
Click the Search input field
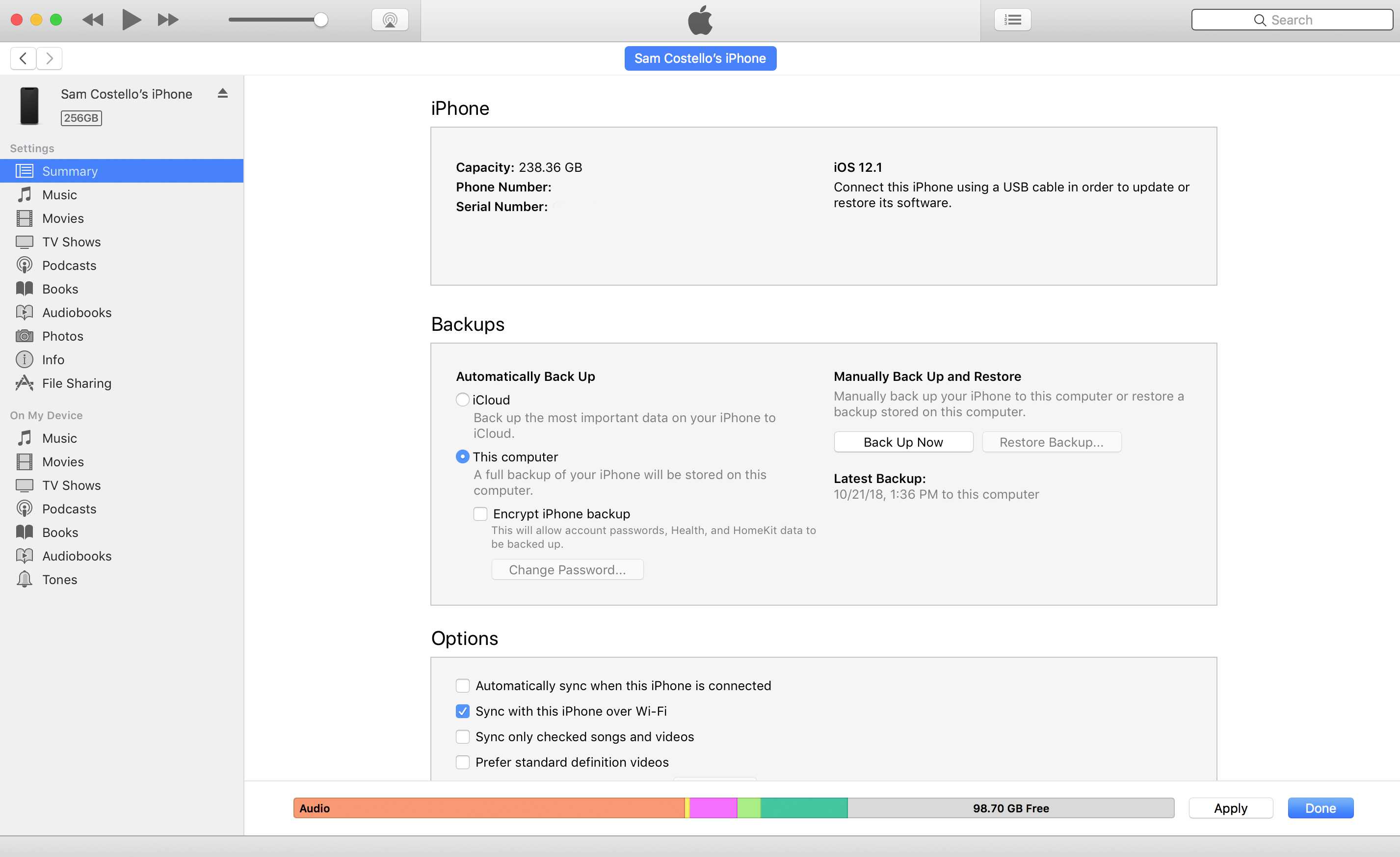click(1291, 19)
